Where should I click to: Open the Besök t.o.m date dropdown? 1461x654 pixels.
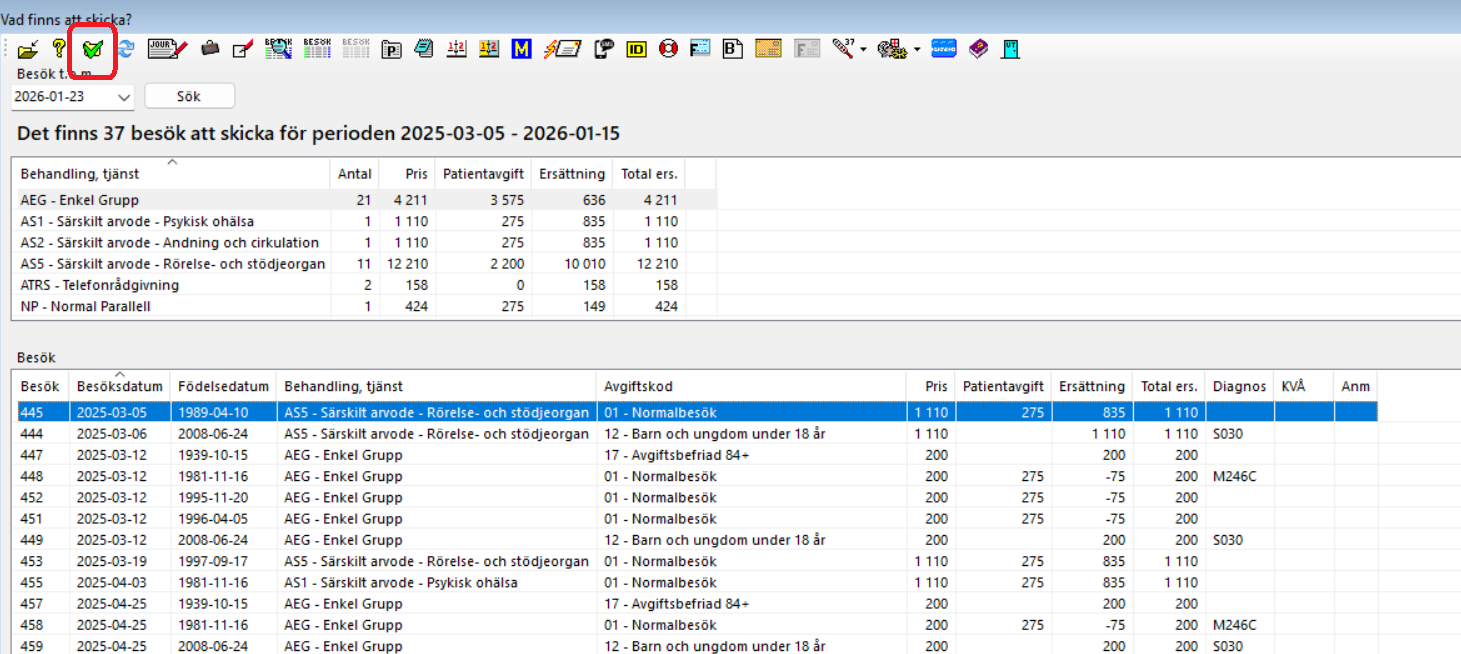pyautogui.click(x=124, y=97)
